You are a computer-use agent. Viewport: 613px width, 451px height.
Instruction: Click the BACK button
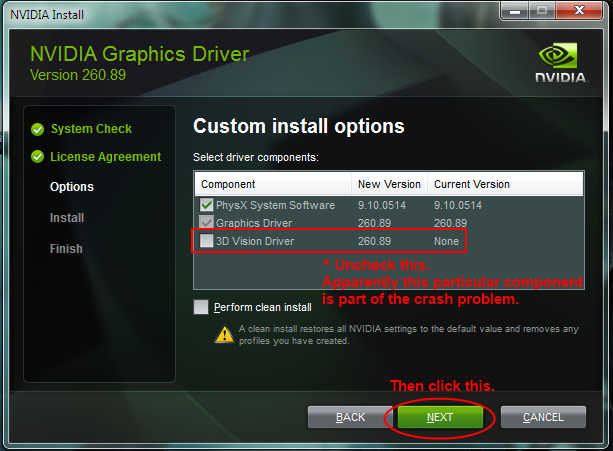point(350,417)
